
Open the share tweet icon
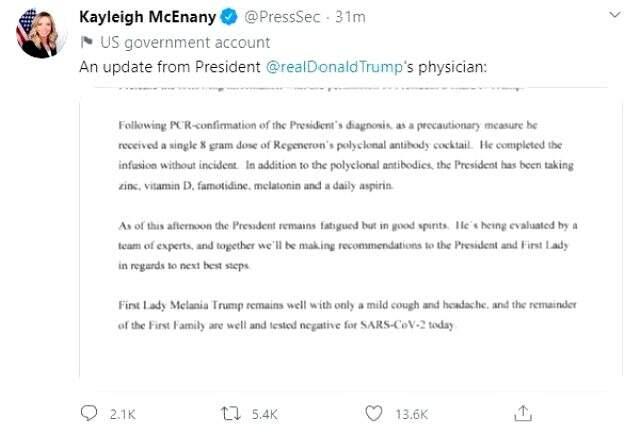[522, 413]
